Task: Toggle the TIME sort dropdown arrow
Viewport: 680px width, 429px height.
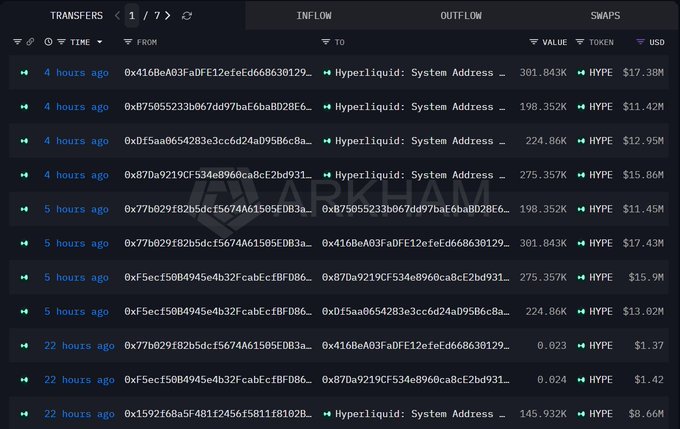Action: click(x=100, y=42)
